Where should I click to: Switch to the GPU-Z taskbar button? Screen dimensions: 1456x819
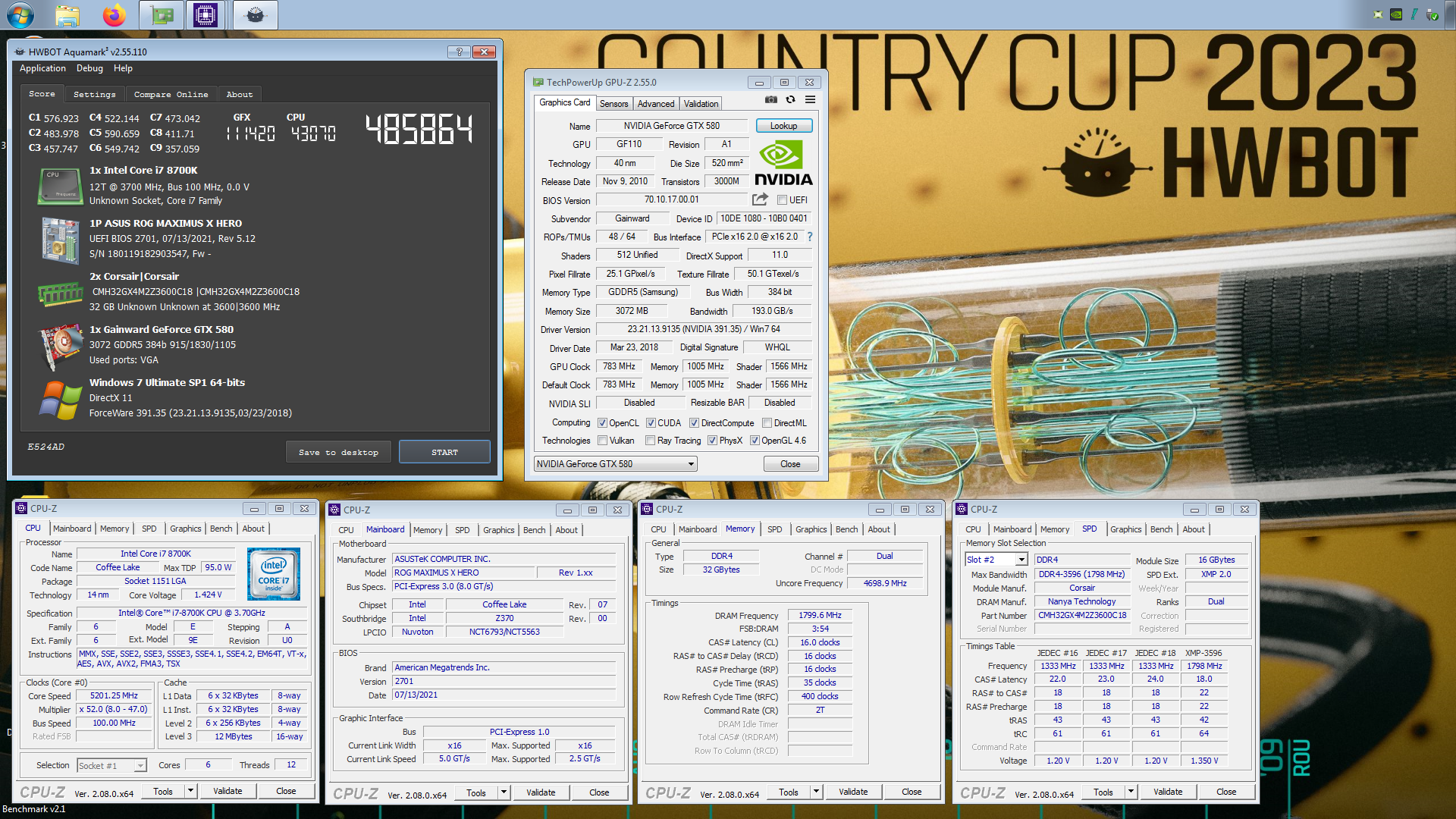[162, 14]
